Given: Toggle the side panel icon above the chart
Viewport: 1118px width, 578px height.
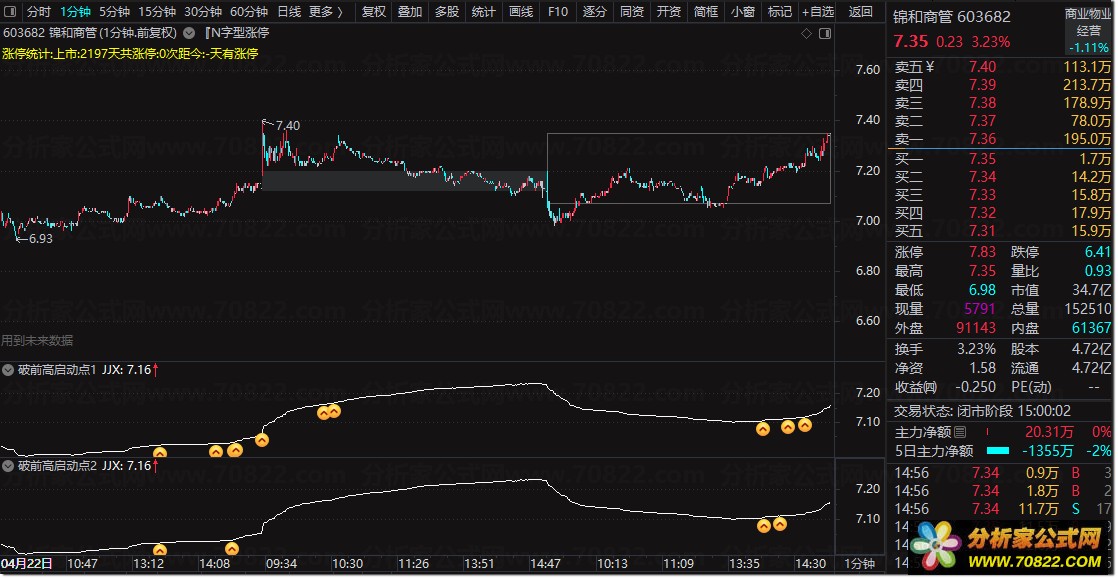Looking at the screenshot, I should (825, 33).
